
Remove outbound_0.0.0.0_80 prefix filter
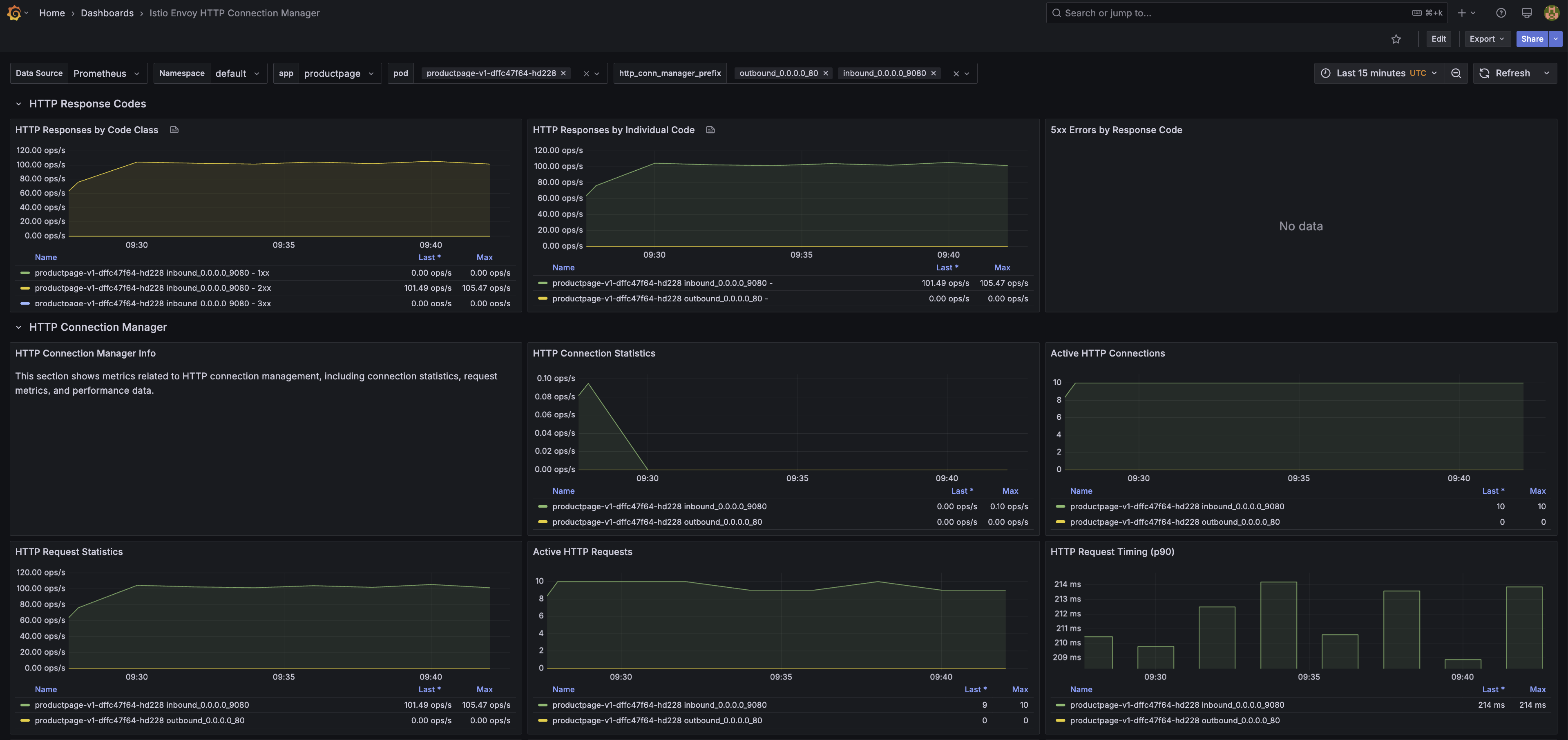tap(825, 73)
